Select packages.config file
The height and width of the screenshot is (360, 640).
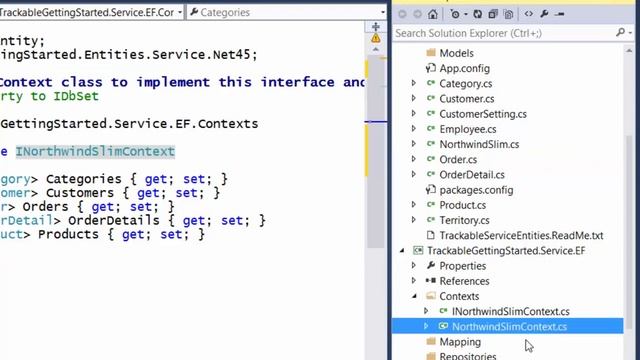[x=476, y=190]
